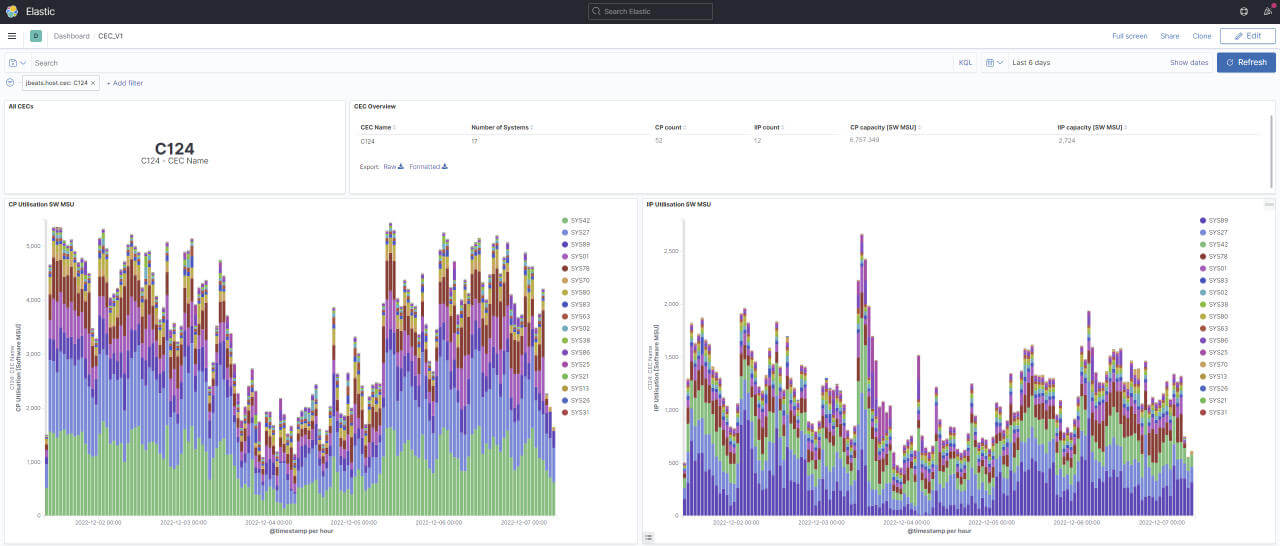
Task: Open the main navigation hamburger menu
Action: tap(12, 36)
